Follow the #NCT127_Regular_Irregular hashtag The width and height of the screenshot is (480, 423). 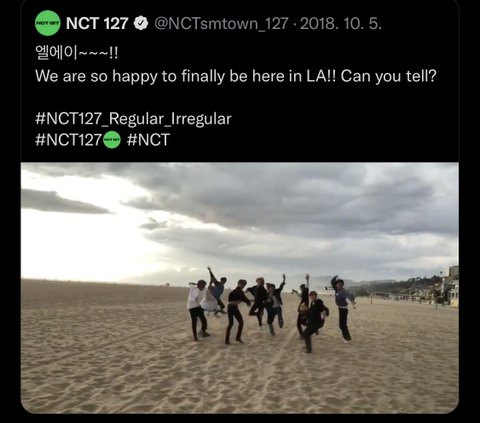point(133,119)
